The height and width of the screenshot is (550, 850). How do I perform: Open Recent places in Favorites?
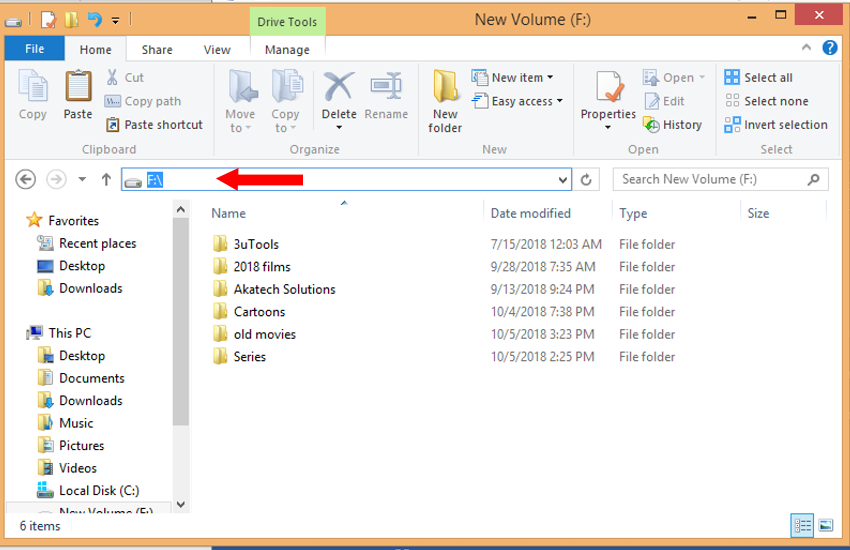(x=87, y=243)
